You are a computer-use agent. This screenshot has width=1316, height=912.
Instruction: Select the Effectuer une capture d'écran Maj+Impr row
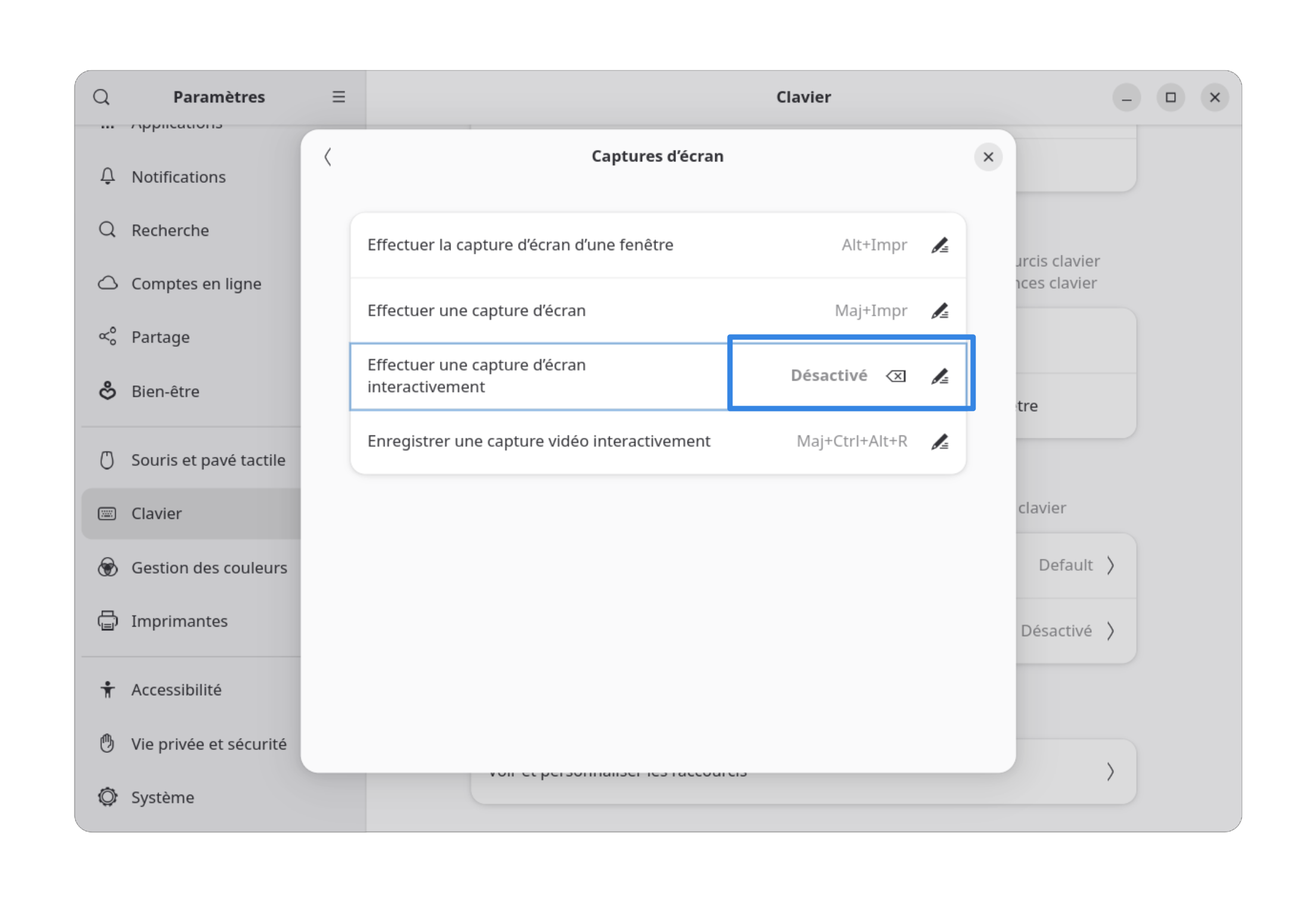click(x=596, y=310)
